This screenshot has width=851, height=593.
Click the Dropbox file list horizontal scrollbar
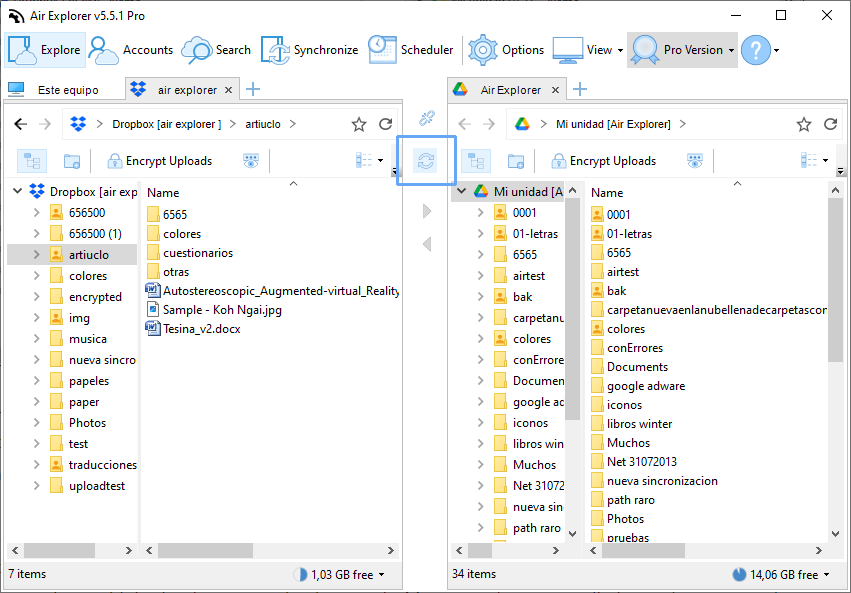coord(205,551)
